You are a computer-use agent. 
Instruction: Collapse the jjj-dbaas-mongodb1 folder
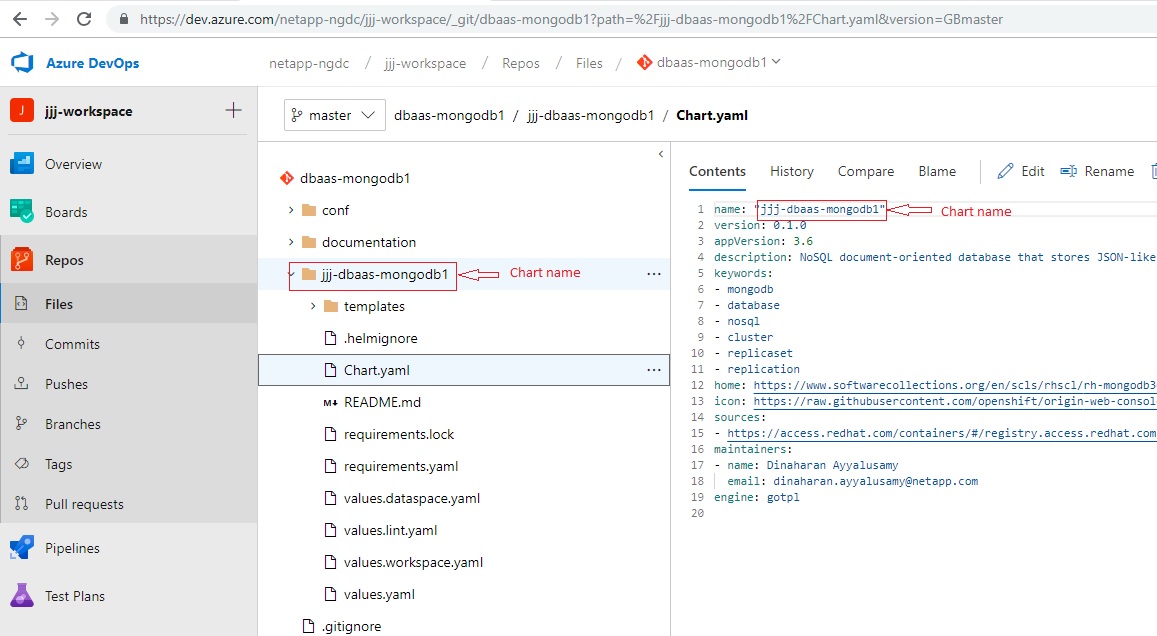[x=291, y=274]
